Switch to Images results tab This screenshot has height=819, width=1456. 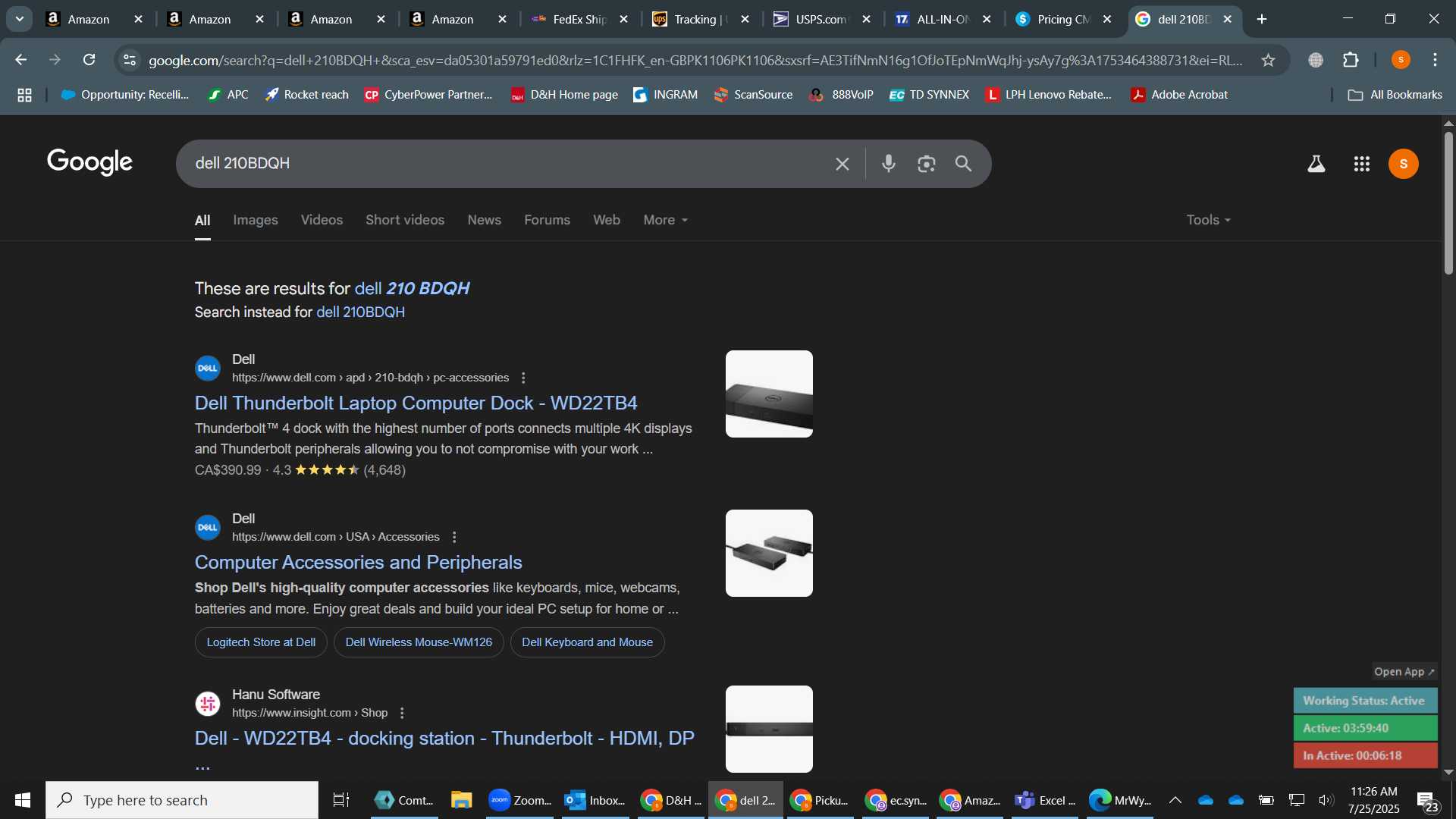pos(256,220)
